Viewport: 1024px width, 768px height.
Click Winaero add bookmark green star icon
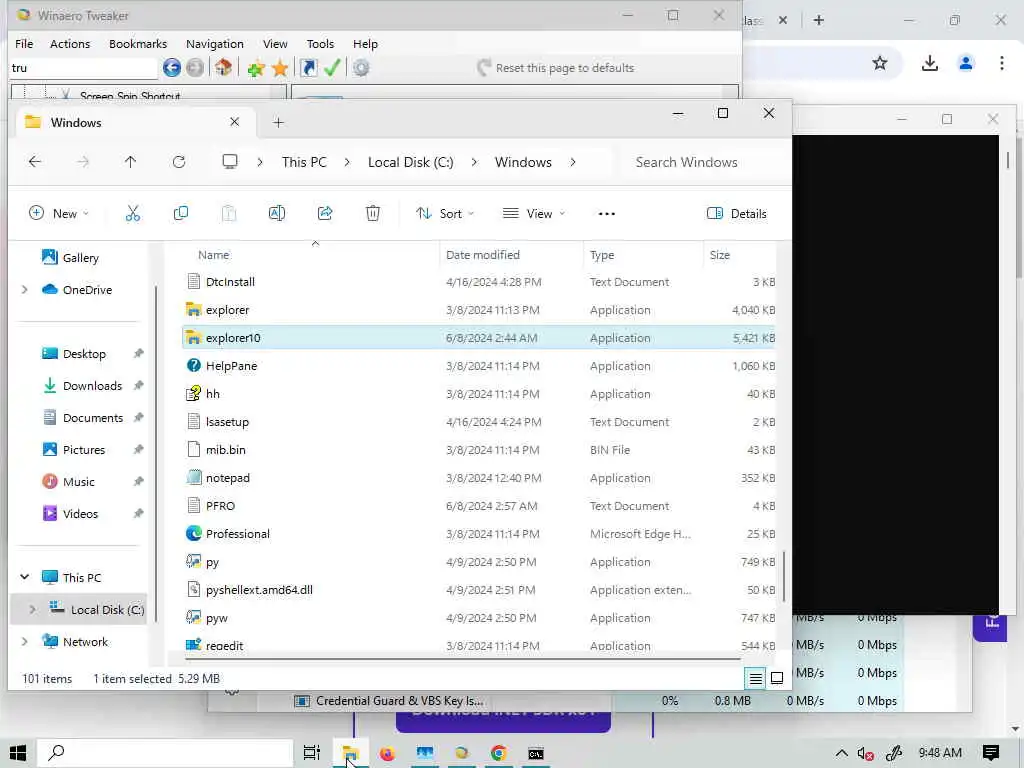[256, 68]
